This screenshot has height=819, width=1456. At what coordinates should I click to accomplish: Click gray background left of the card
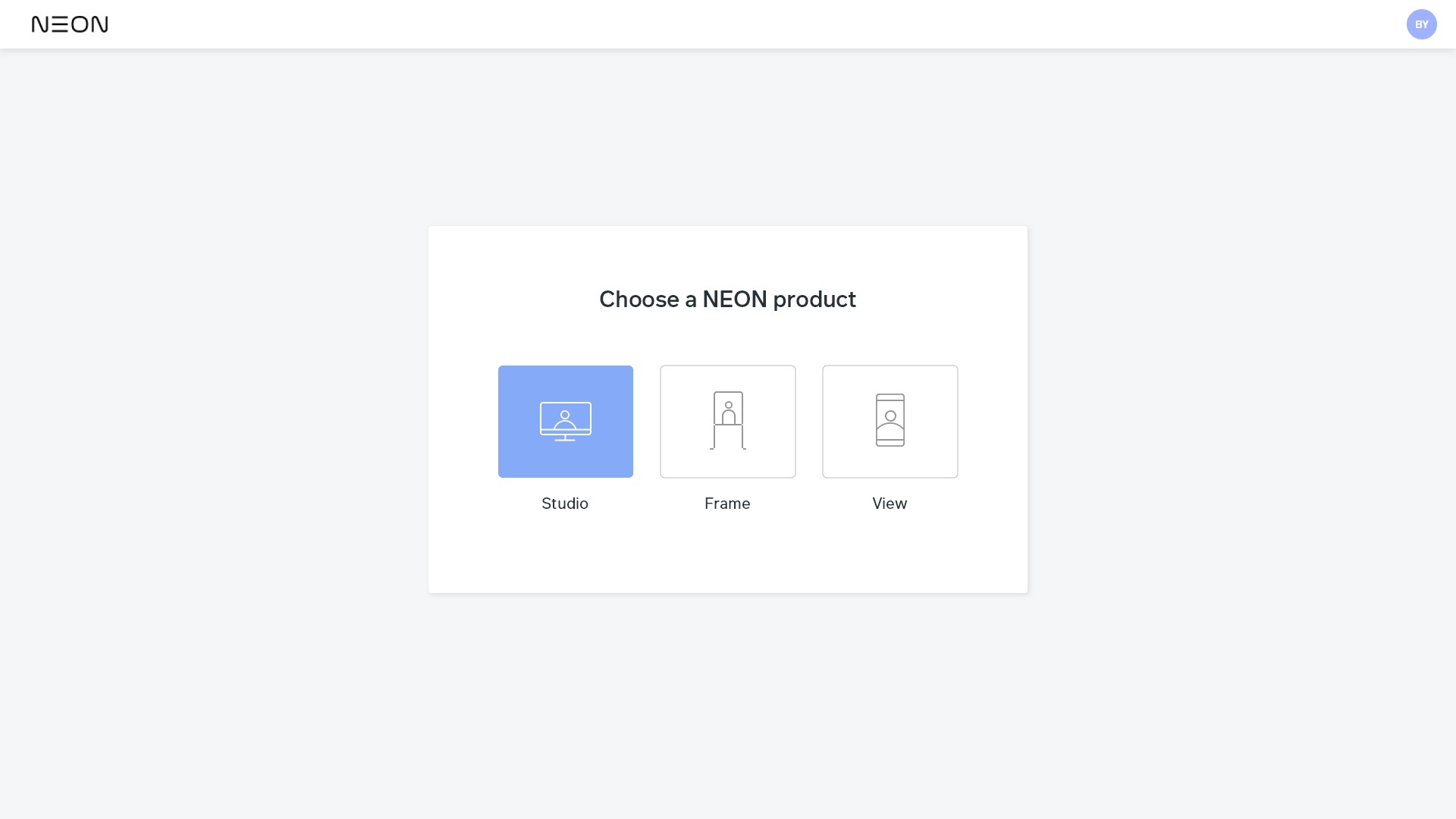(212, 409)
